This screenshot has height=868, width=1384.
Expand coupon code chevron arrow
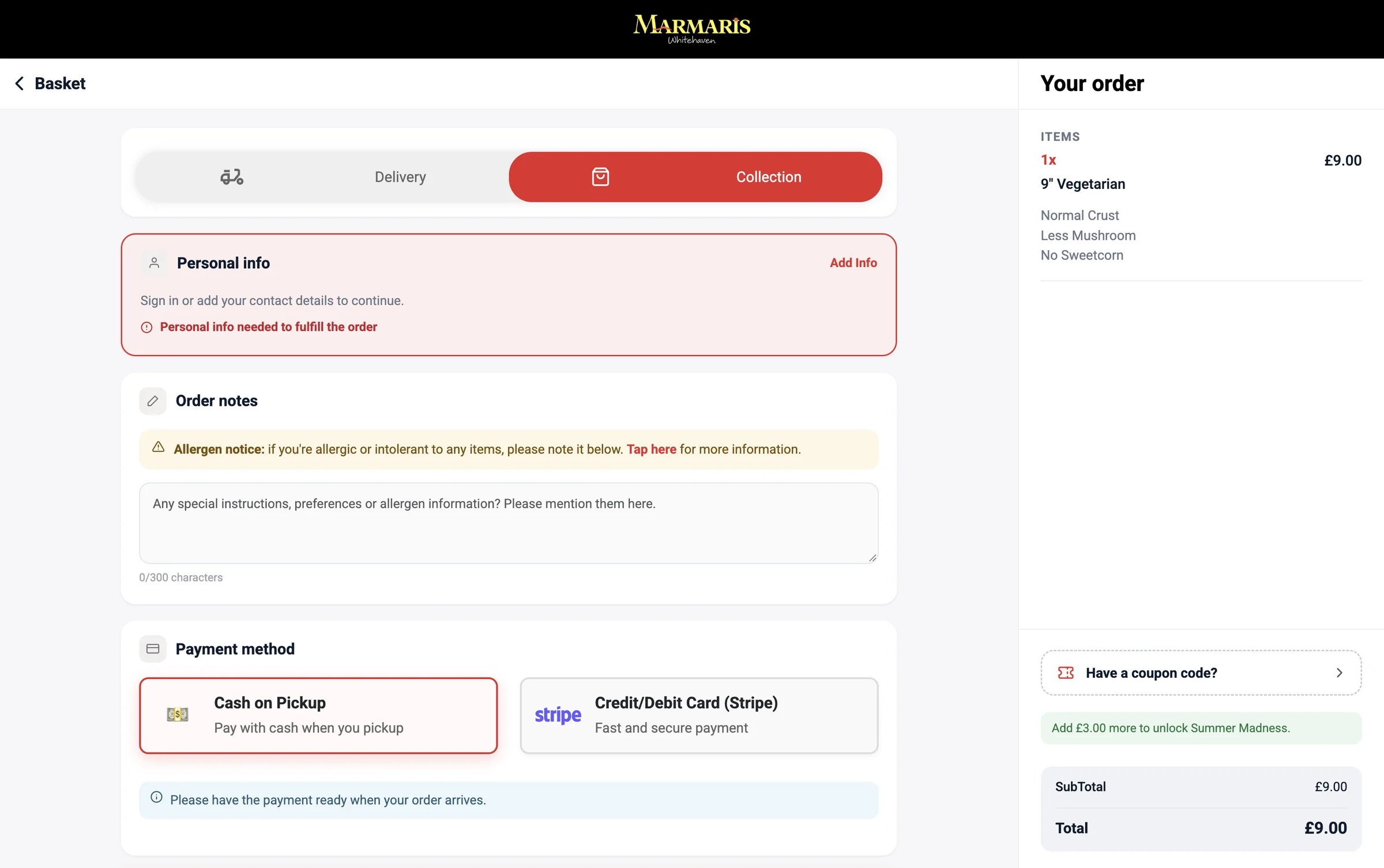[1339, 673]
